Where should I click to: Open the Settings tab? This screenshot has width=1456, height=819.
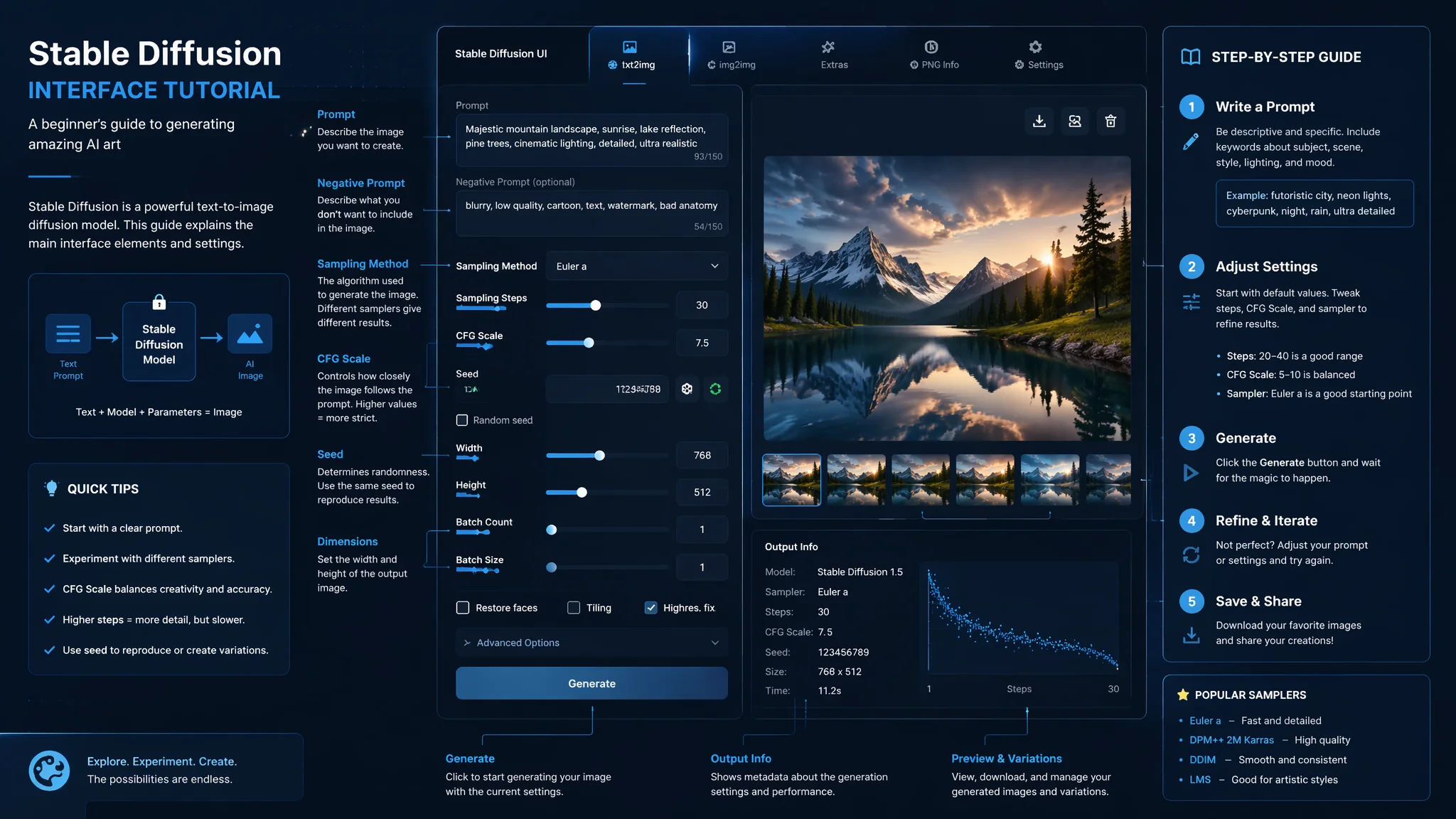pyautogui.click(x=1039, y=57)
